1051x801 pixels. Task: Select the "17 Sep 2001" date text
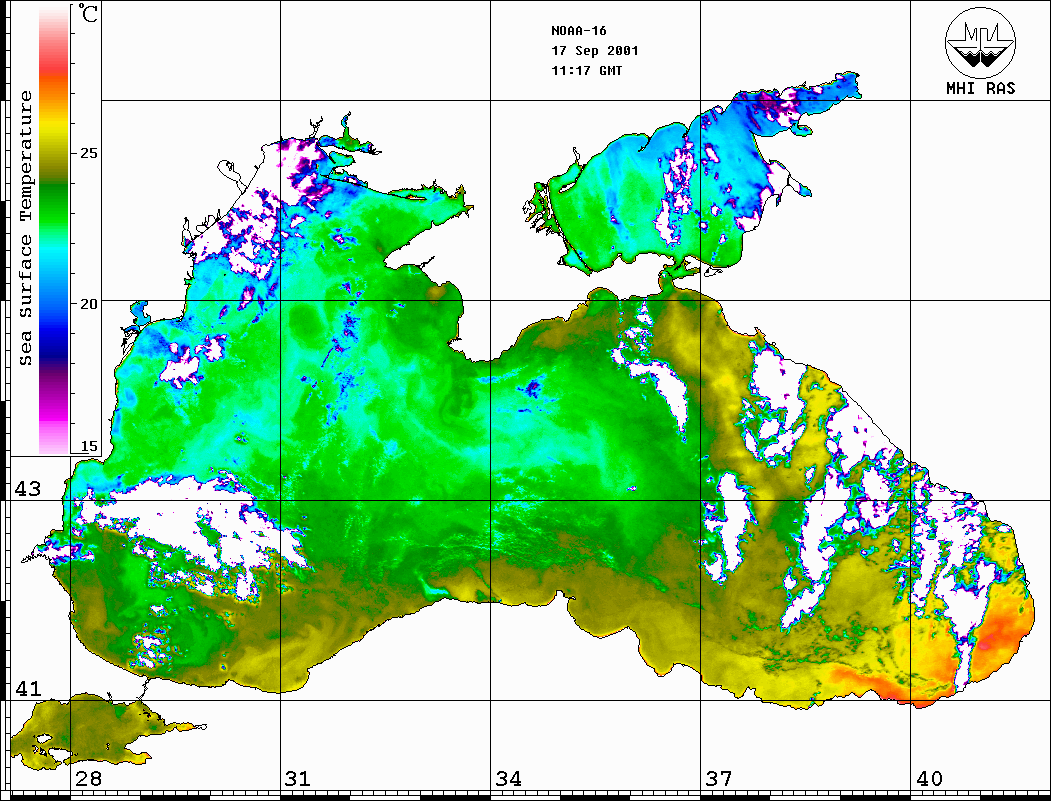595,51
